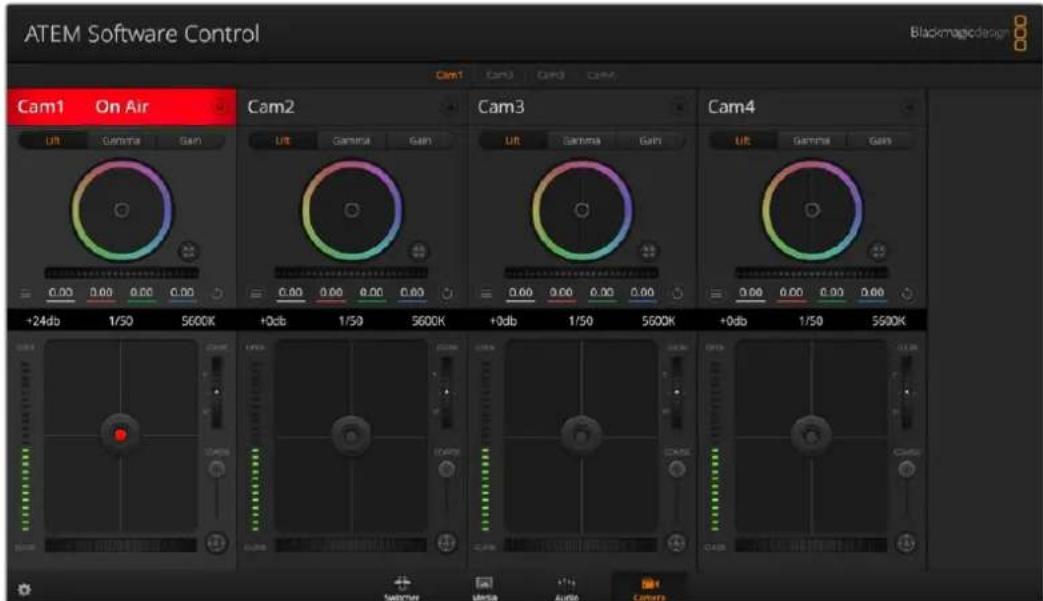This screenshot has width=1043, height=601.
Task: Click the Cam4 header corner icon
Action: pyautogui.click(x=909, y=107)
